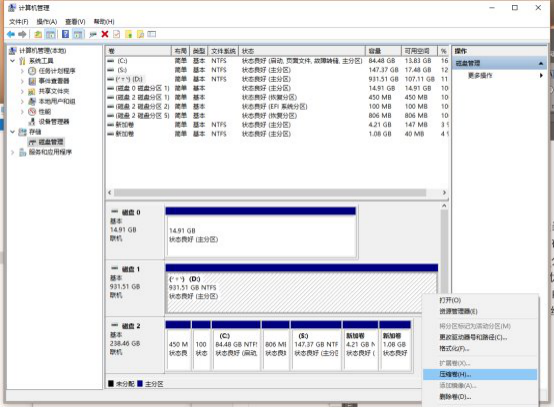554x409 pixels.
Task: Expand the 服务和应用程序 tree node
Action: (13, 152)
